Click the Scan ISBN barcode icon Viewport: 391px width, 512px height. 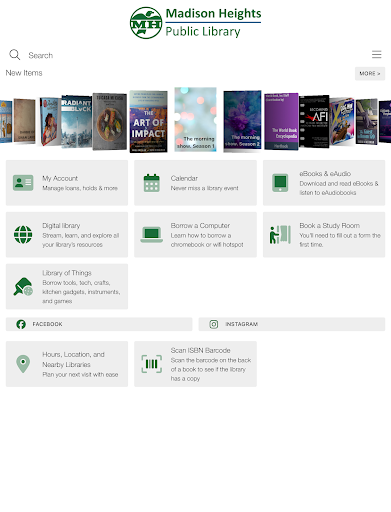pos(152,364)
